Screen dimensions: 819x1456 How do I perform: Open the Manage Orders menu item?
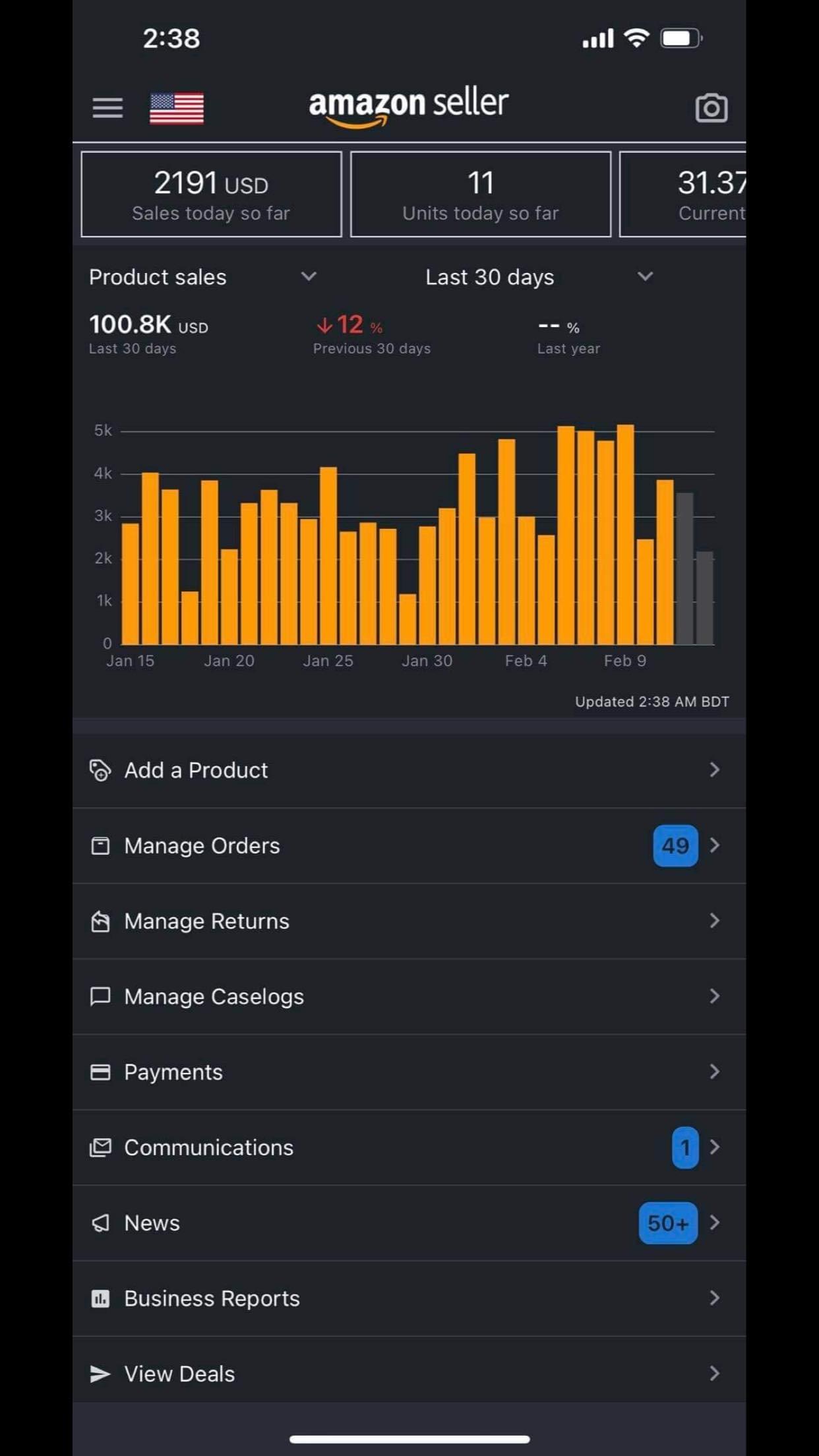(x=202, y=845)
